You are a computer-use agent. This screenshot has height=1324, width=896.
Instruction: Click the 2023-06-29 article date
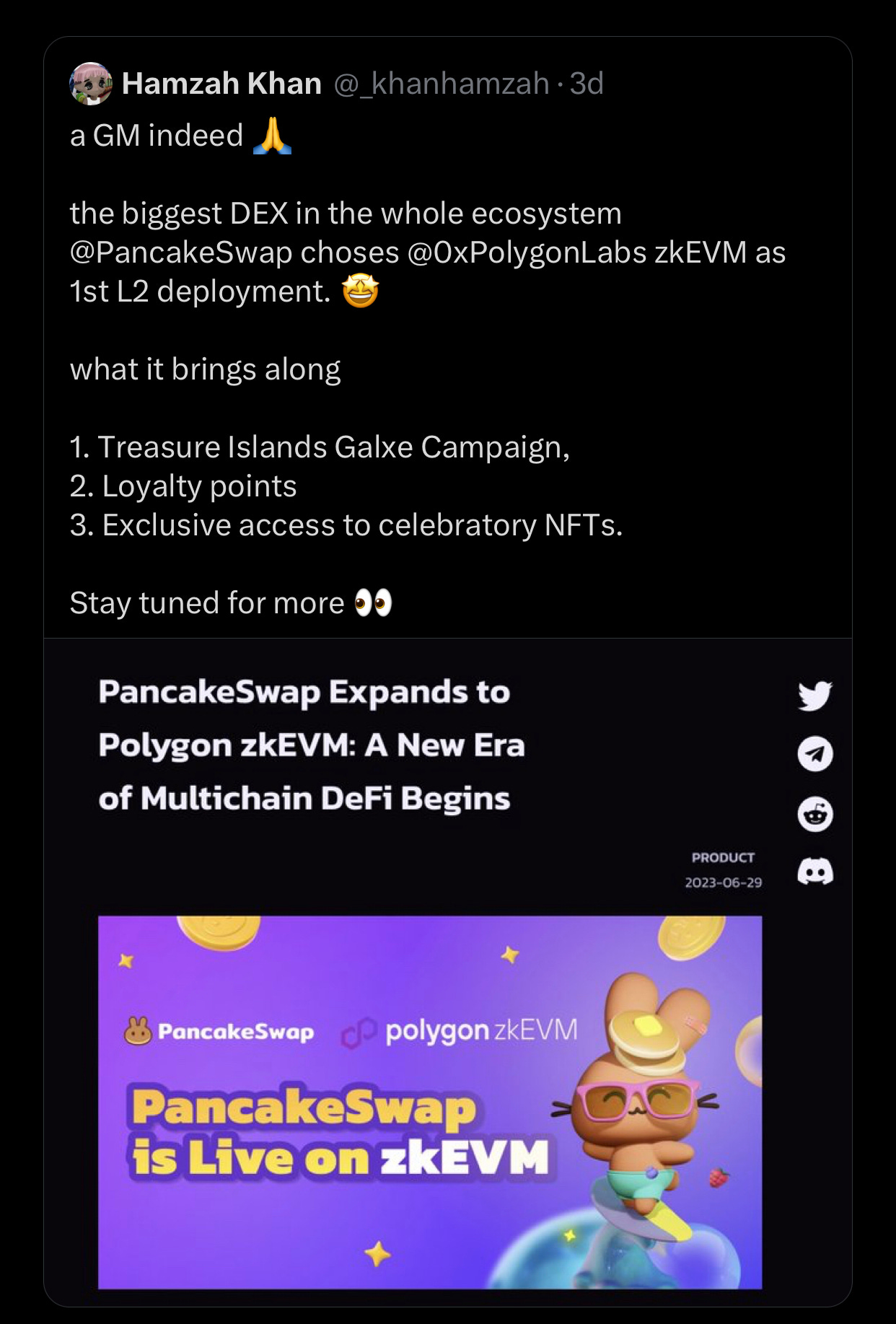[723, 882]
